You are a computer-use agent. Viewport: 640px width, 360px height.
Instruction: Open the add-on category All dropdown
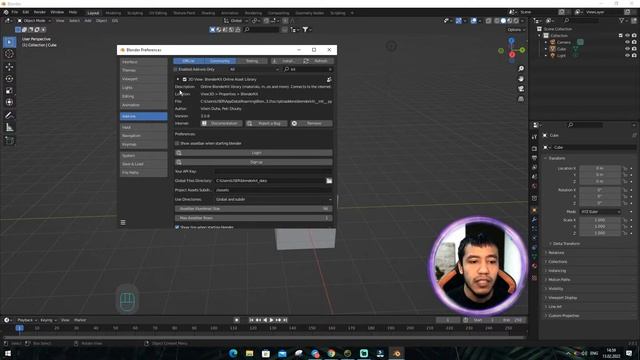click(254, 69)
